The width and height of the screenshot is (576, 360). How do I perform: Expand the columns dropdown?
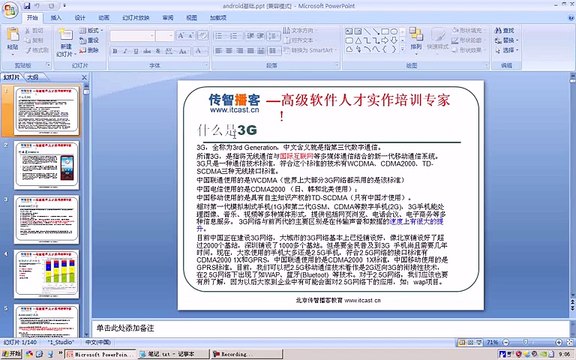pyautogui.click(x=273, y=51)
